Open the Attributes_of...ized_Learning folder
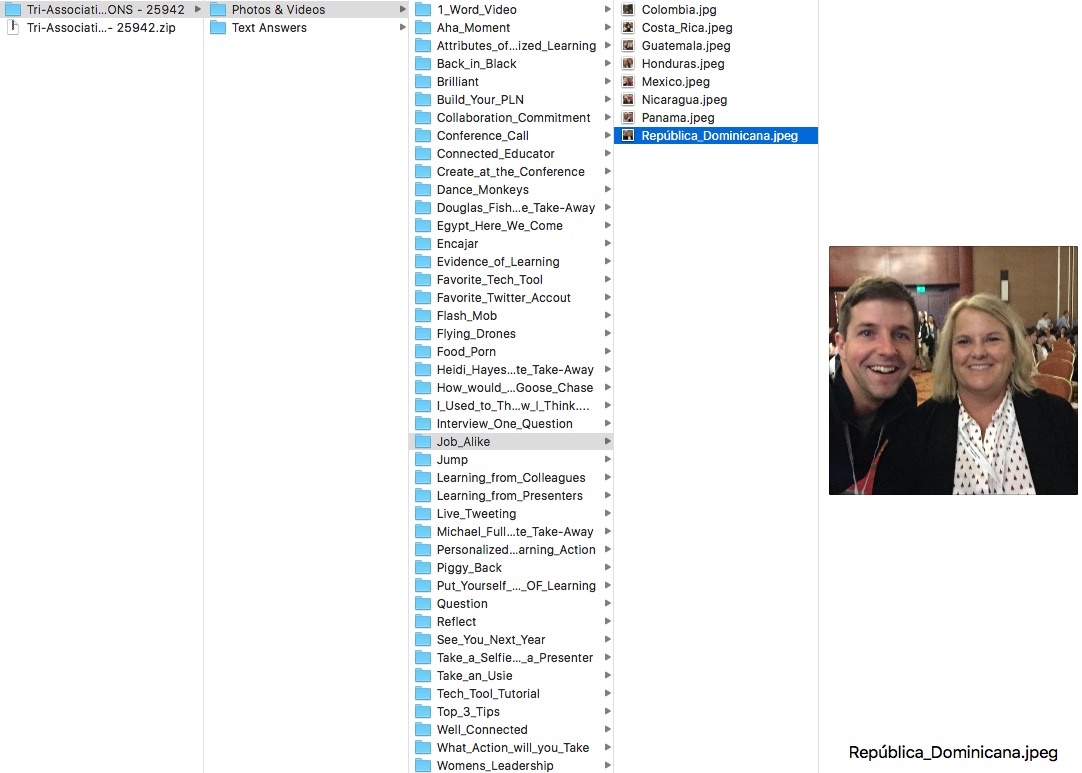This screenshot has height=773, width=1082. [511, 46]
